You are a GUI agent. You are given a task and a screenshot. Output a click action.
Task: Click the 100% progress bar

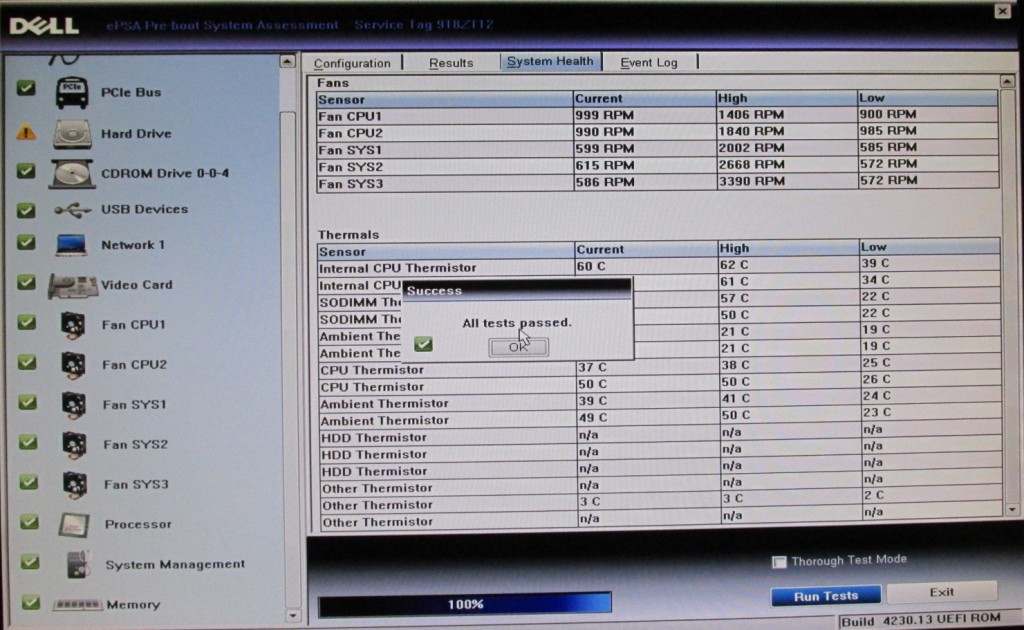tap(465, 605)
